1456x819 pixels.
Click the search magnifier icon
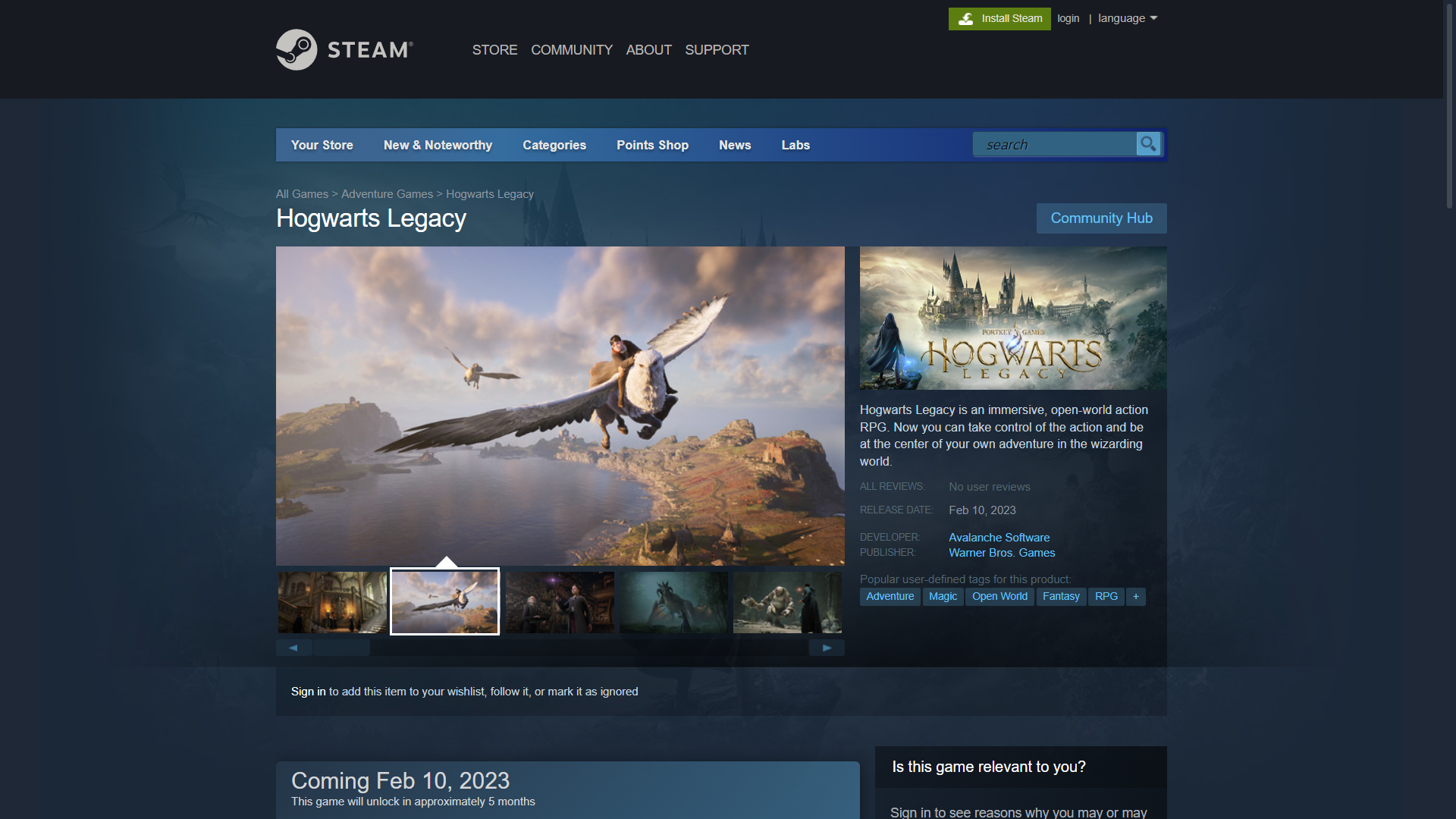[1148, 144]
